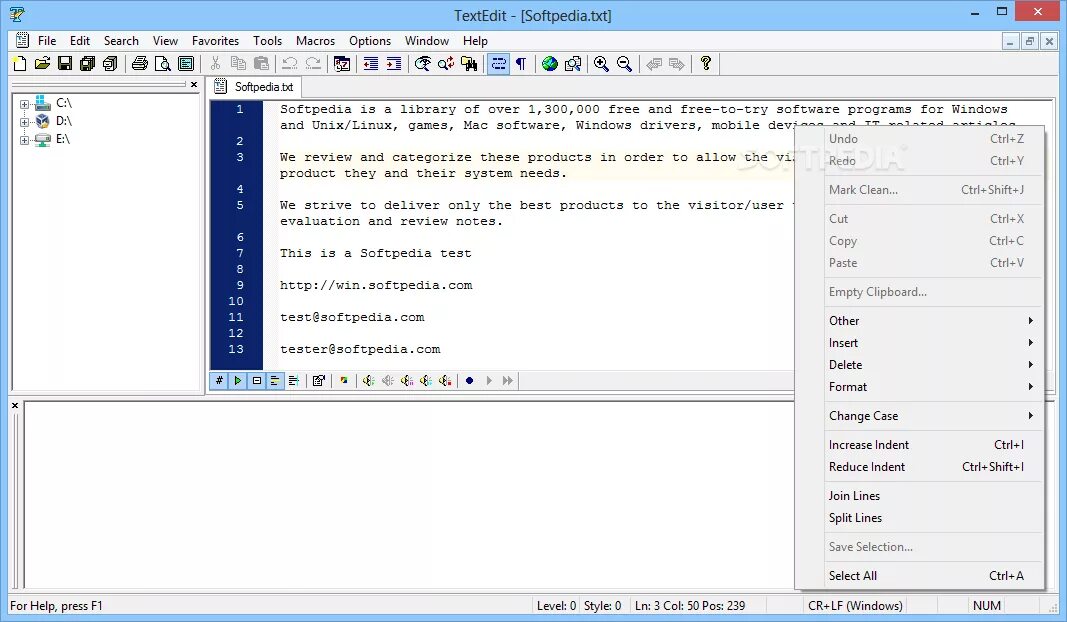Click the 'http://win.softpedia.com' line in the editor
The height and width of the screenshot is (622, 1067).
(x=376, y=285)
